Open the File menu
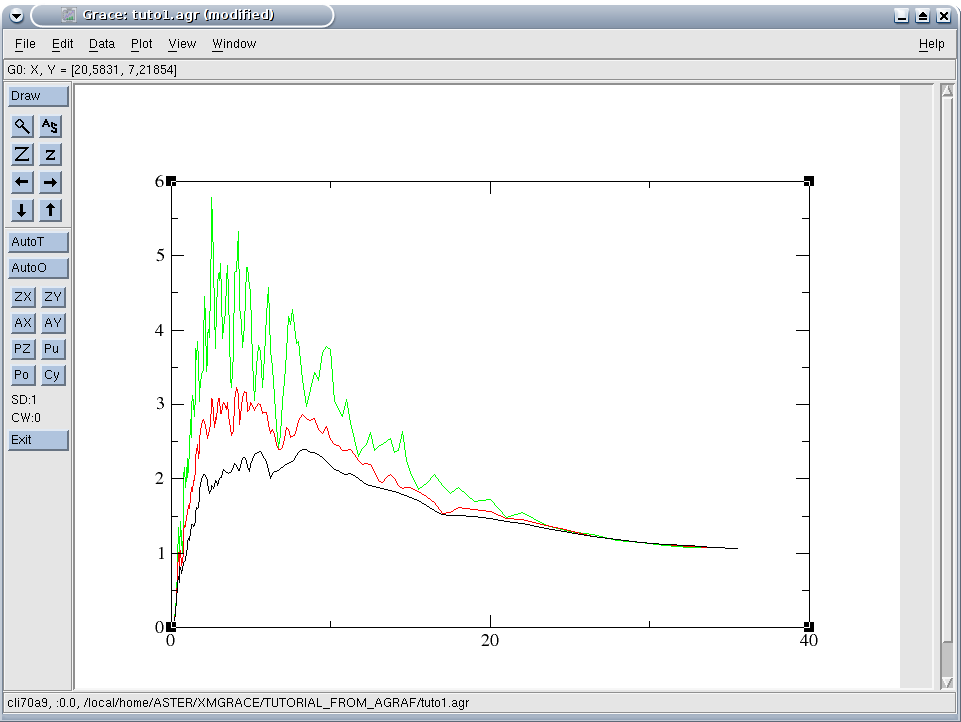 [x=25, y=44]
